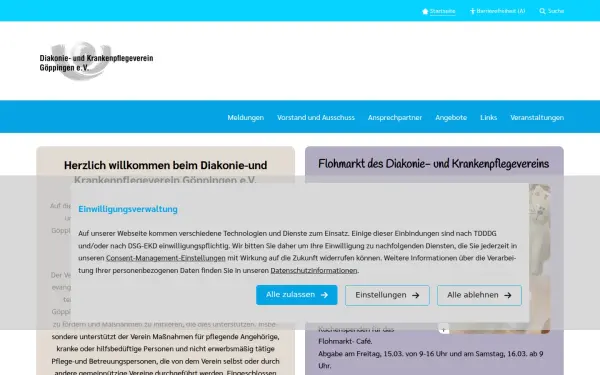Open the Einstellungen consent button
This screenshot has width=600, height=375.
(387, 295)
